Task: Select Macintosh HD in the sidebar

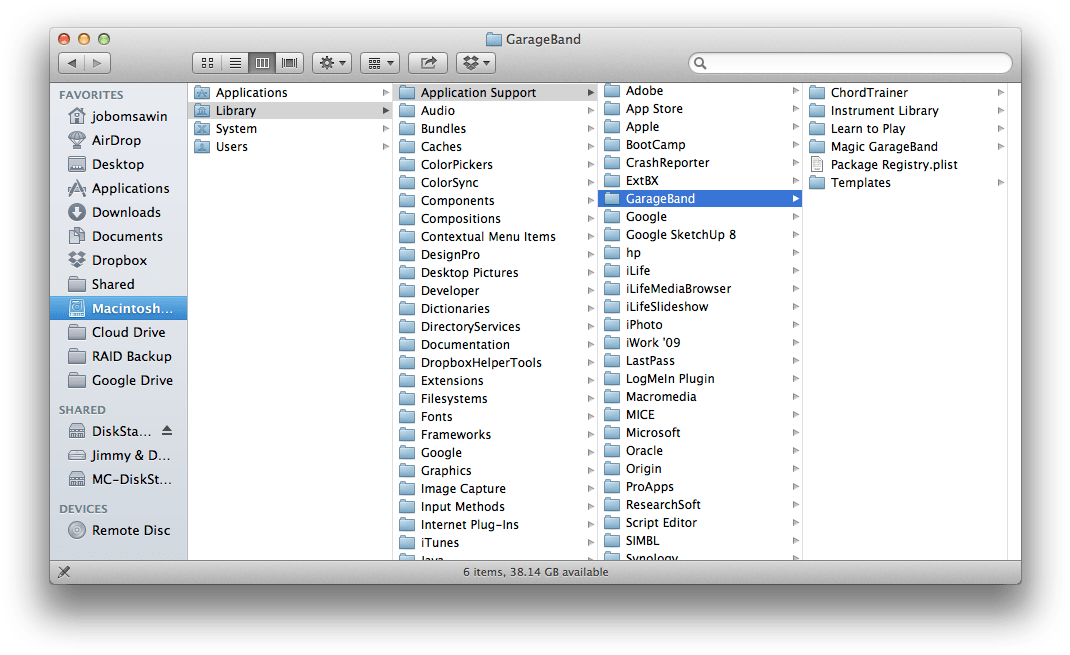Action: coord(119,308)
